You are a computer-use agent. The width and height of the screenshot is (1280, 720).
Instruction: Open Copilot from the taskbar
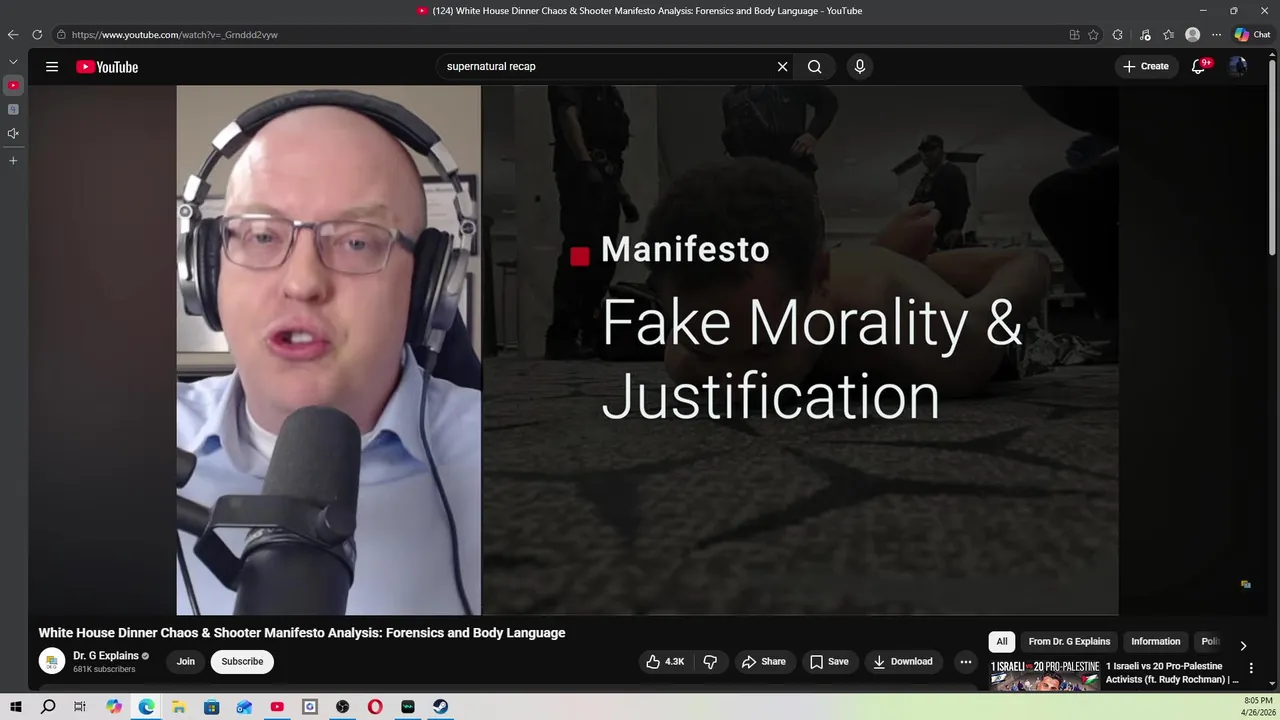pos(114,707)
